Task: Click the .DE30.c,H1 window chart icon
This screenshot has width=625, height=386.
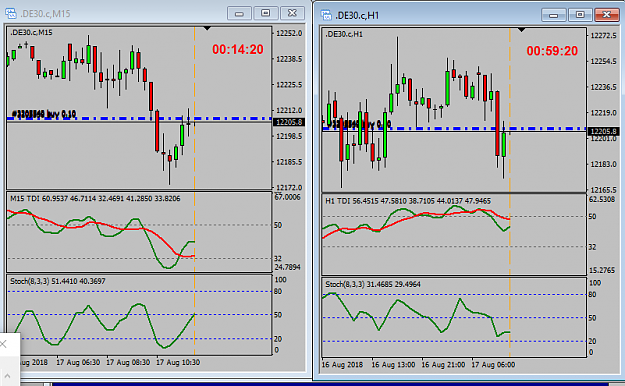Action: tap(326, 15)
